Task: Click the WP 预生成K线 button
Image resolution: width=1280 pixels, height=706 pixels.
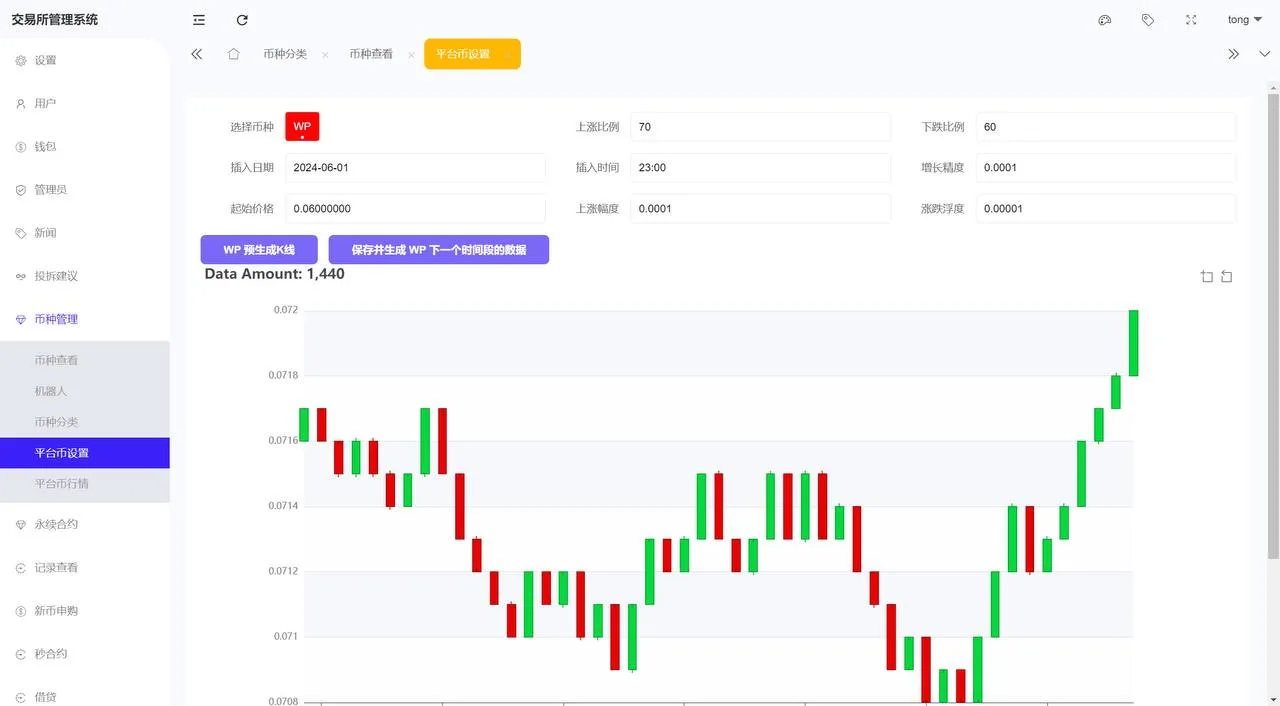Action: [x=259, y=250]
